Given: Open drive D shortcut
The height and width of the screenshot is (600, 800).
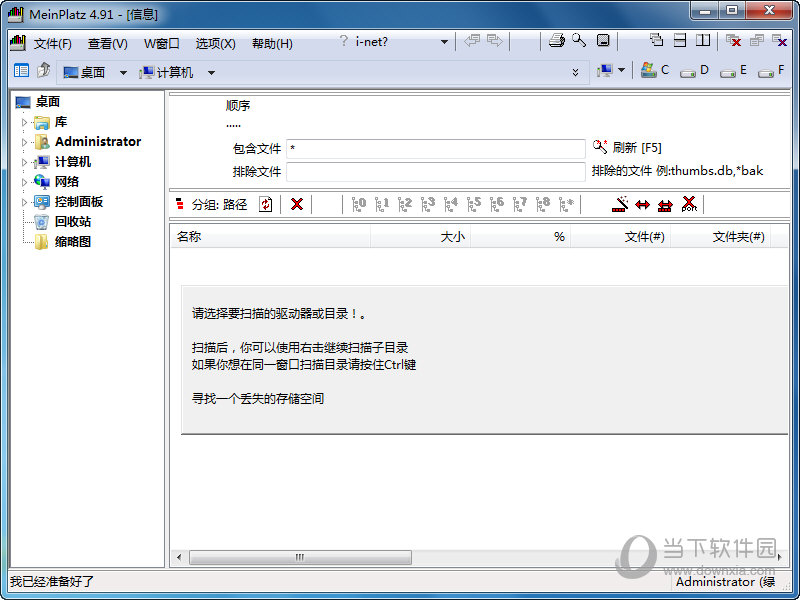Looking at the screenshot, I should click(x=695, y=71).
